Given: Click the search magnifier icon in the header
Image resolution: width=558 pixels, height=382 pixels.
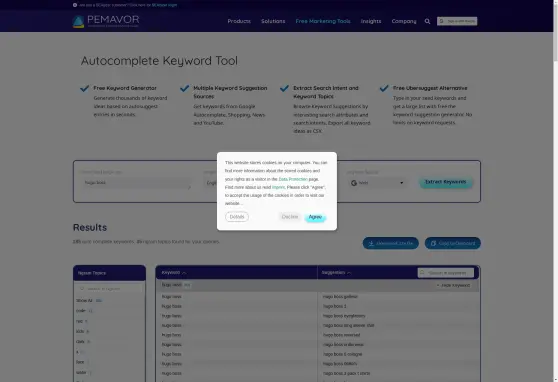Looking at the screenshot, I should pyautogui.click(x=427, y=21).
